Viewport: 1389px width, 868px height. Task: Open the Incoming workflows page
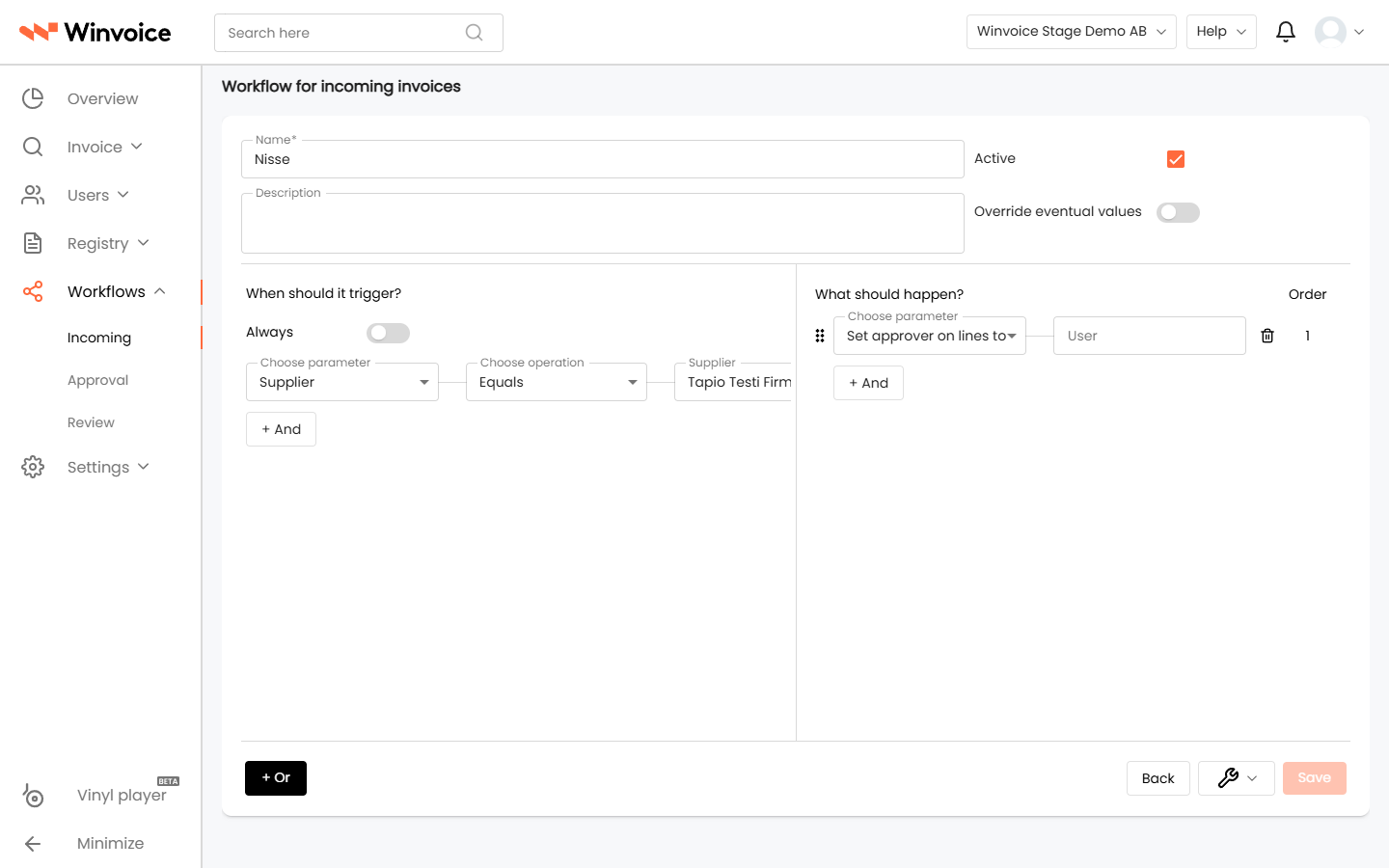[x=99, y=338]
